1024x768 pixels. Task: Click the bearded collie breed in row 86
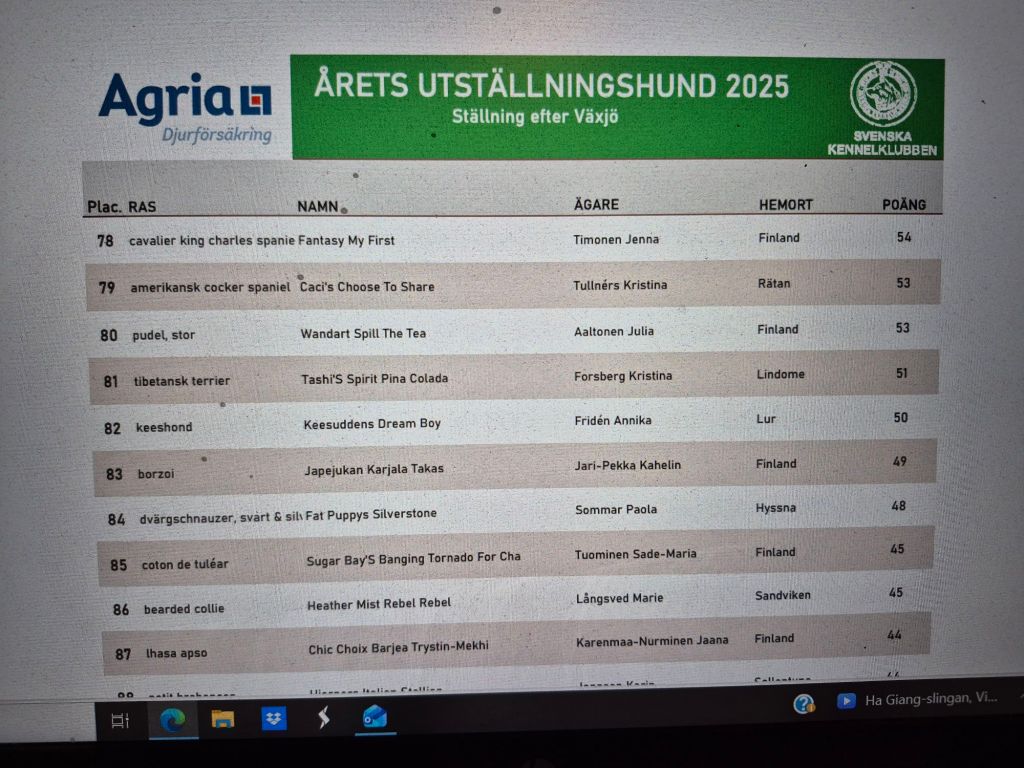(184, 609)
